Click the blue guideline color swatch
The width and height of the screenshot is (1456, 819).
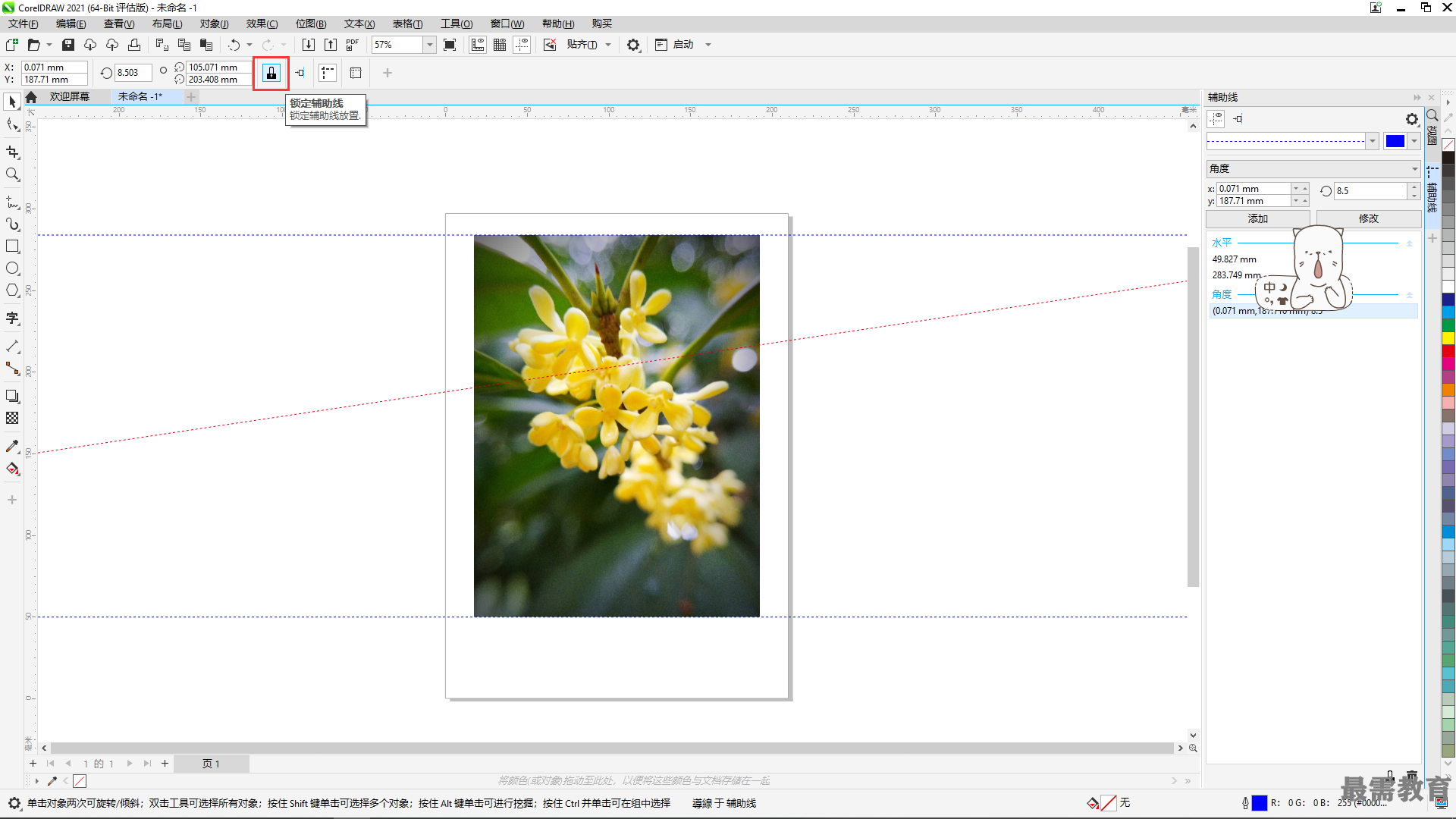click(1395, 141)
